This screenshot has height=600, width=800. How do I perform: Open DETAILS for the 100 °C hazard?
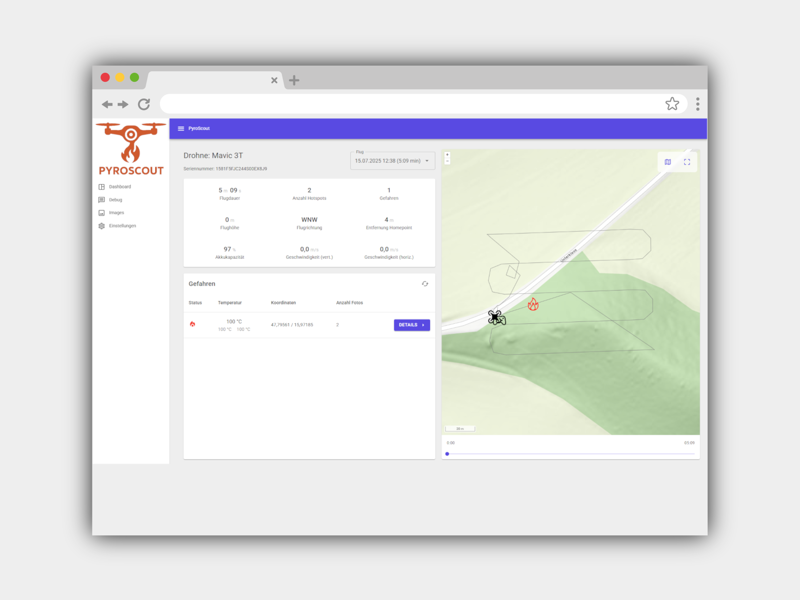point(412,325)
